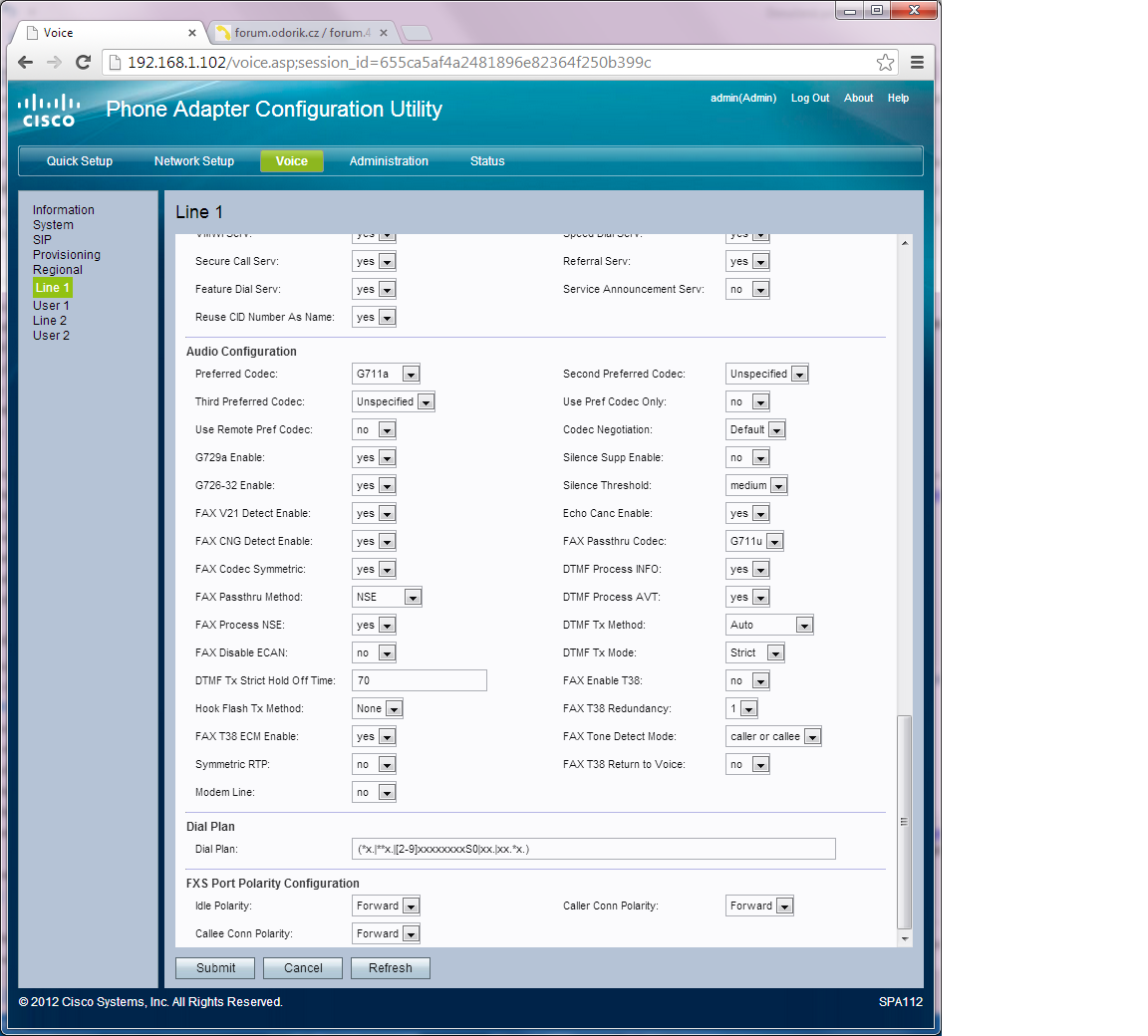1148x1036 pixels.
Task: Bookmark page using the star icon
Action: pyautogui.click(x=885, y=63)
